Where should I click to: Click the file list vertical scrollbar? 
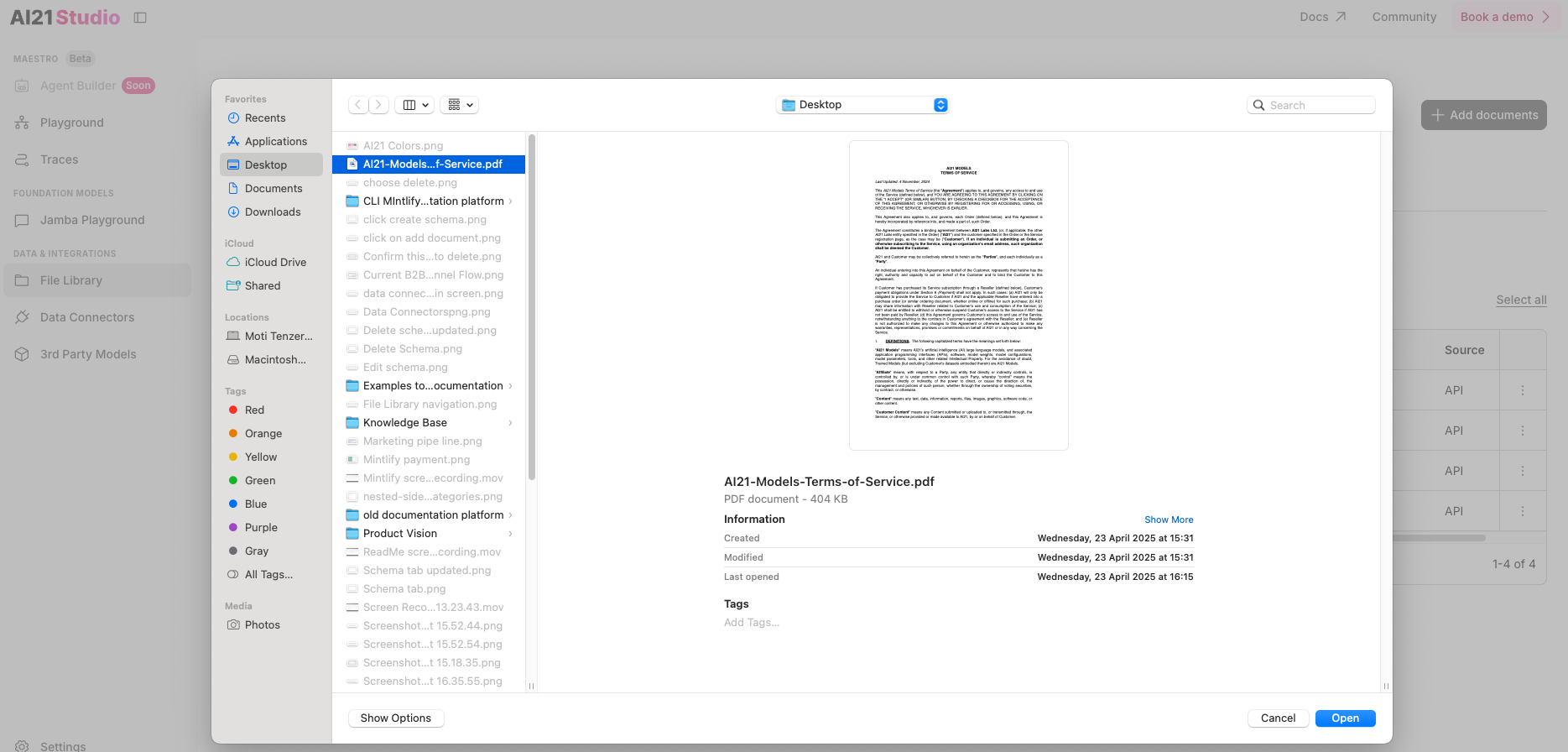click(x=531, y=306)
